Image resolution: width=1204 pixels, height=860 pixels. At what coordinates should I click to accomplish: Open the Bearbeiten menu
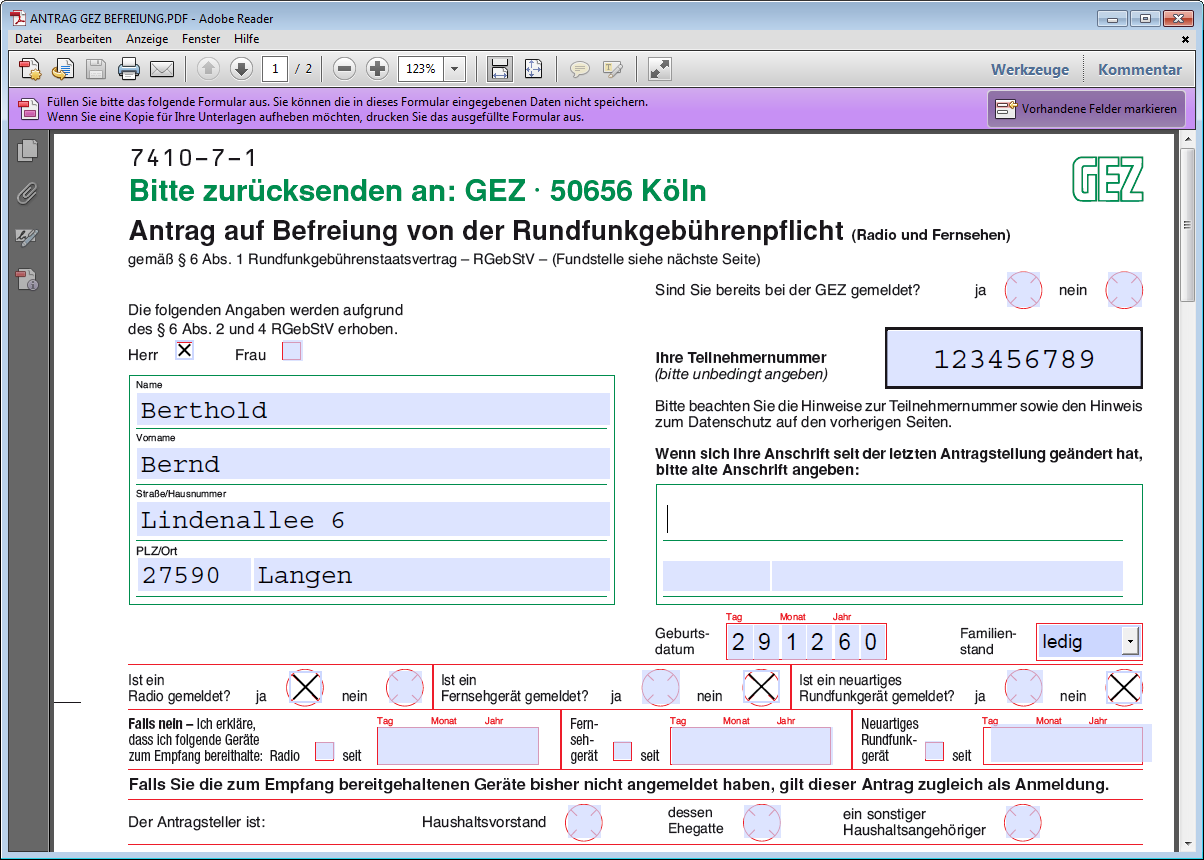coord(84,39)
